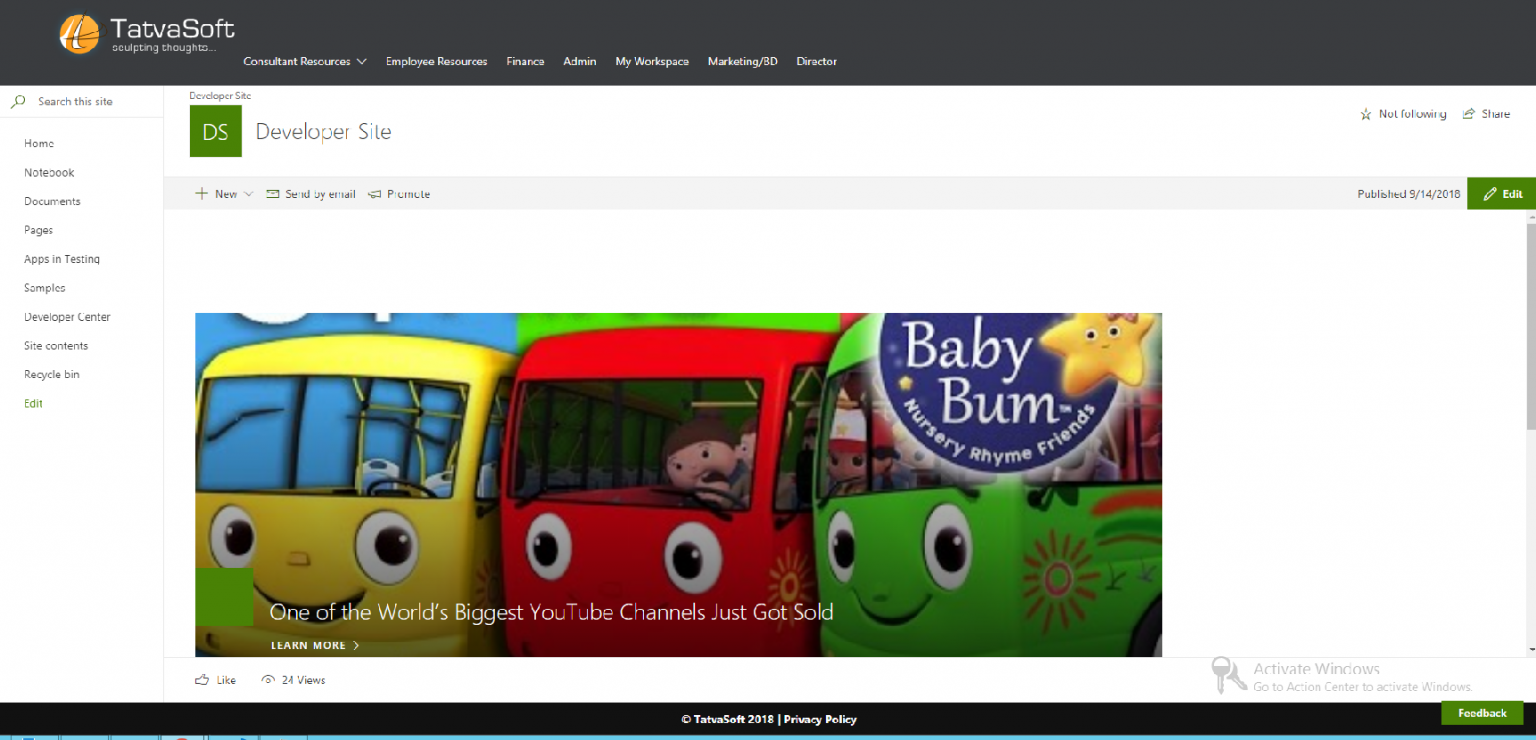Click the Send by email envelope icon
This screenshot has height=740, width=1536.
pos(272,194)
